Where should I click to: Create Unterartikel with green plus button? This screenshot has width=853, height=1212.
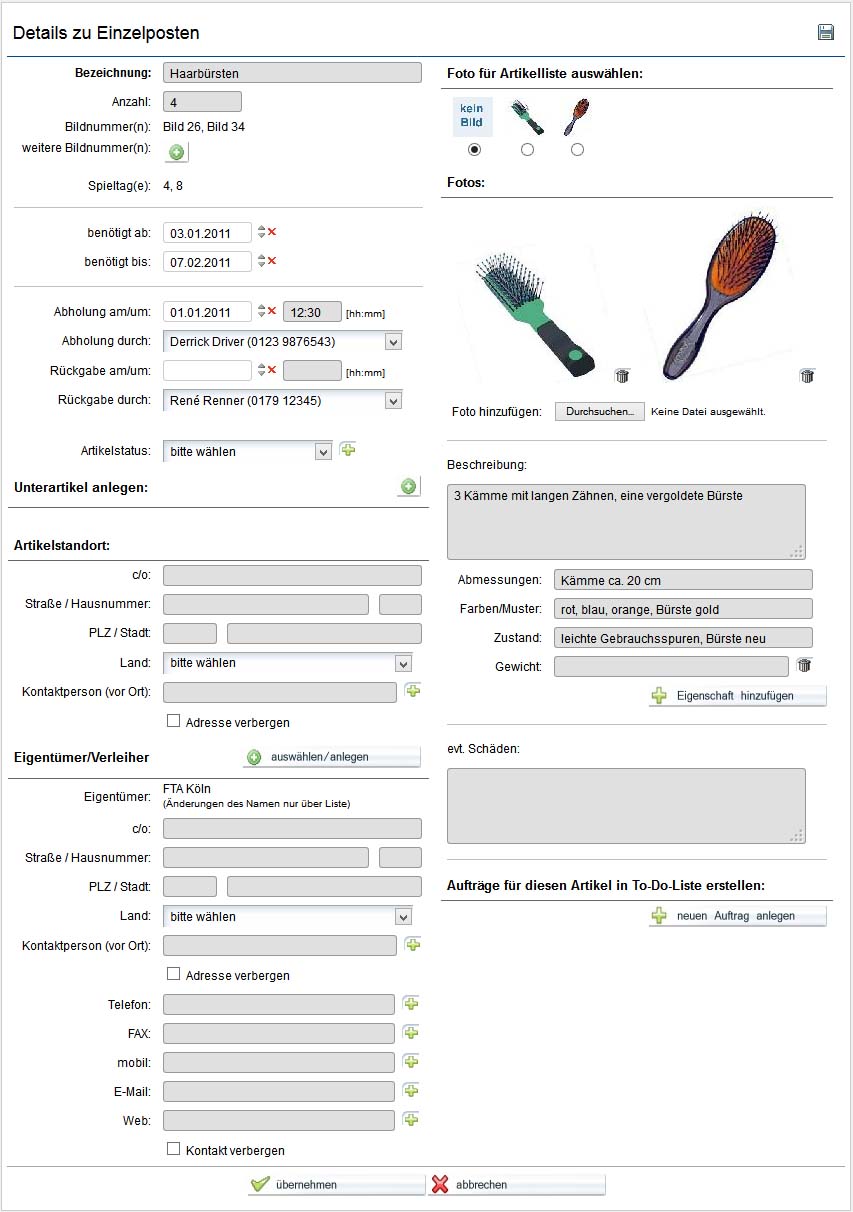click(x=408, y=487)
